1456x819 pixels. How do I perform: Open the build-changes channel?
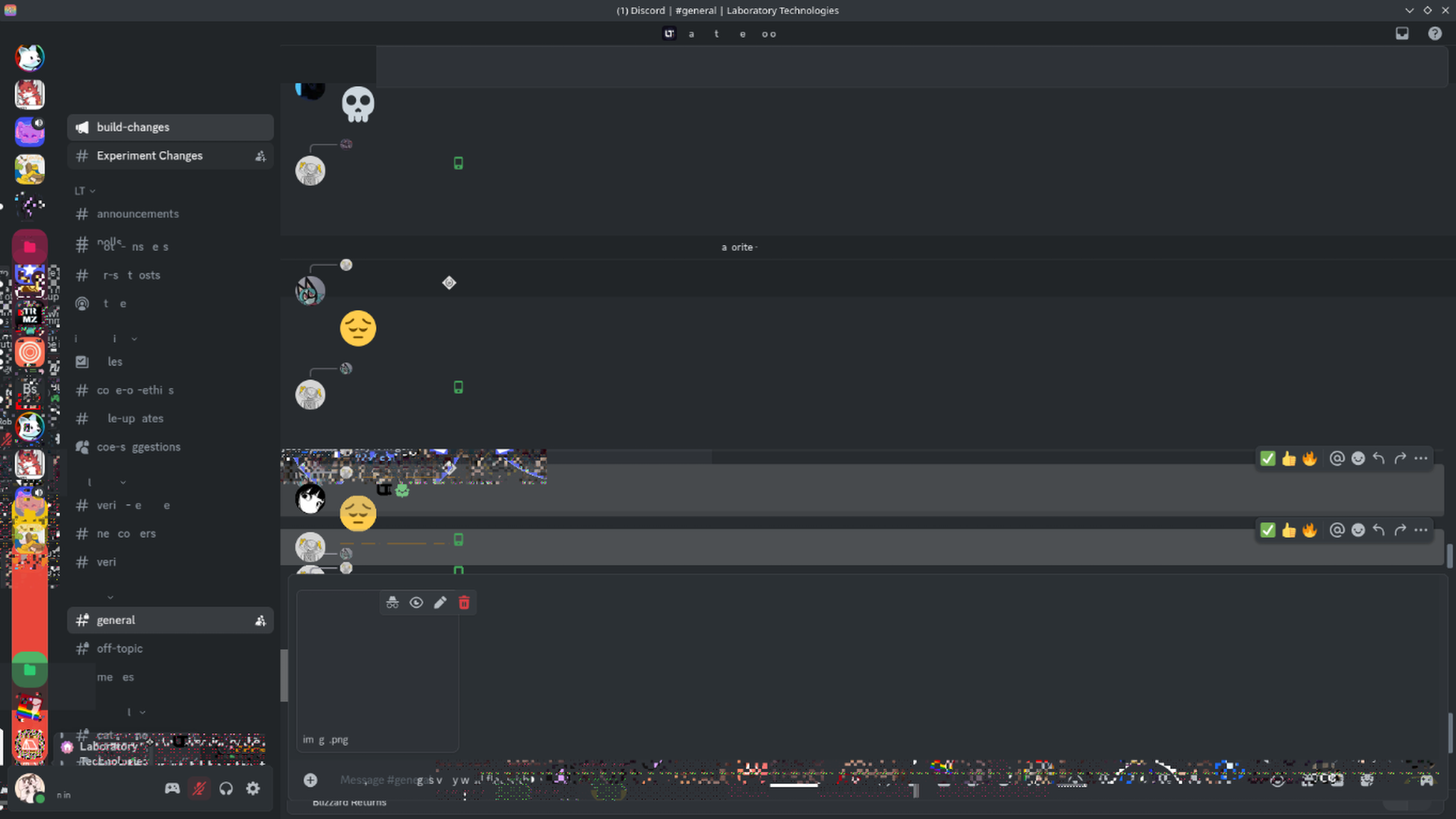tap(133, 127)
